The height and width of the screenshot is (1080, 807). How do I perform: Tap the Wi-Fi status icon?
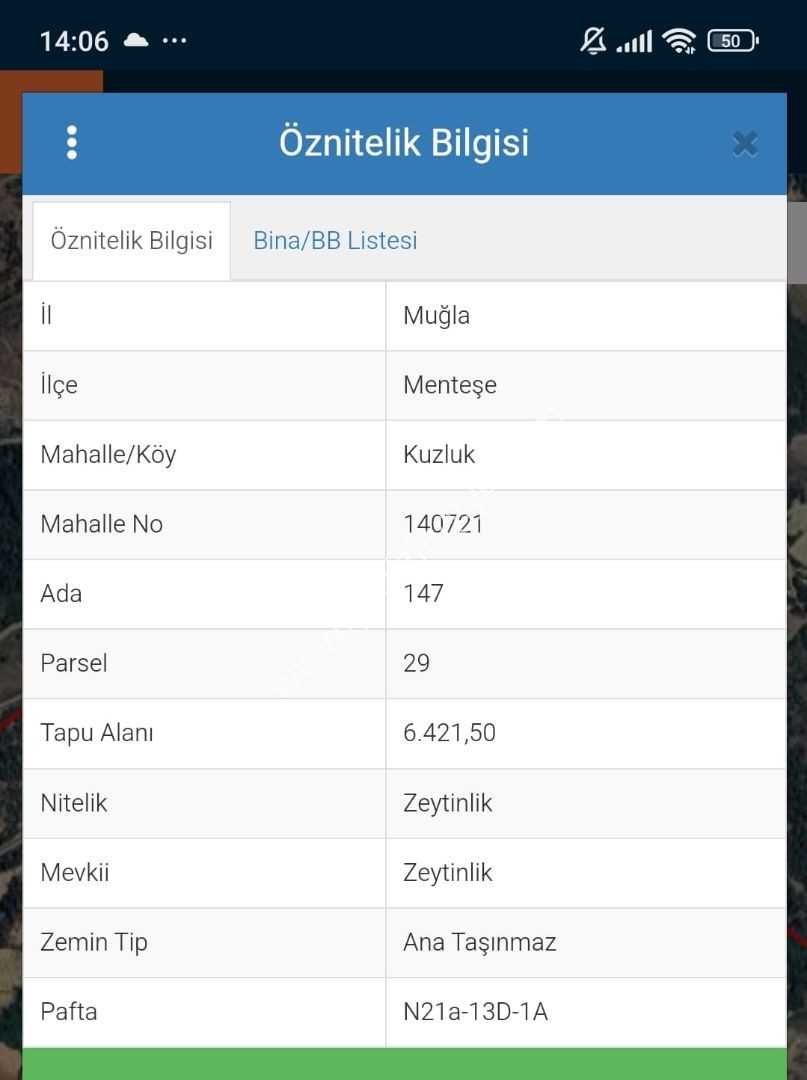(679, 41)
